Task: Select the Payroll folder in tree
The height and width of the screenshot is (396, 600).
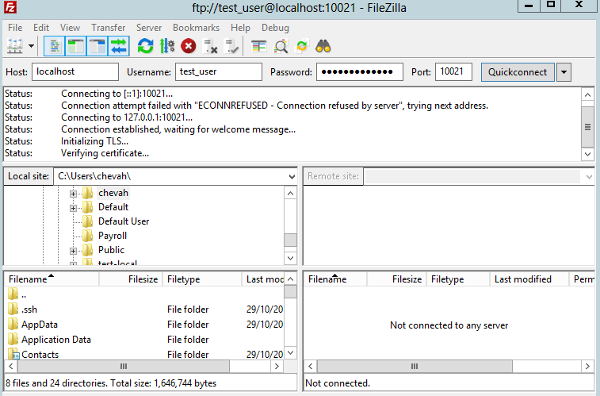Action: 112,236
